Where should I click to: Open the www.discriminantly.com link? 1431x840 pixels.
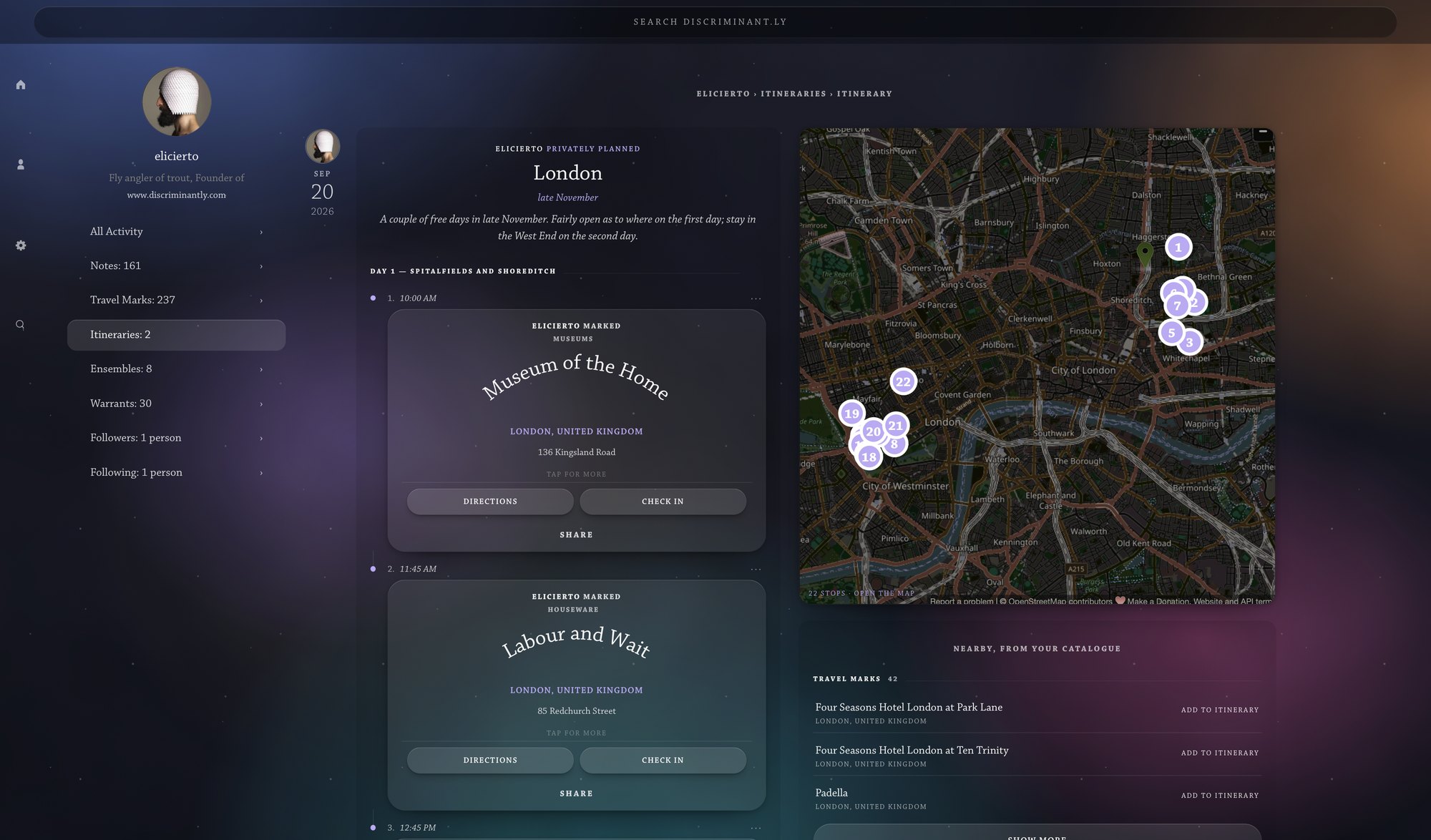click(x=176, y=195)
